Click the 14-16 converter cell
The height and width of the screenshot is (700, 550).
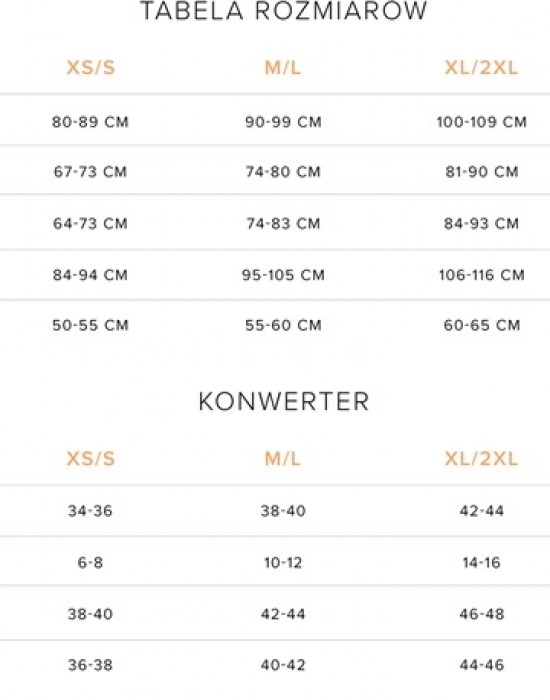tap(482, 562)
